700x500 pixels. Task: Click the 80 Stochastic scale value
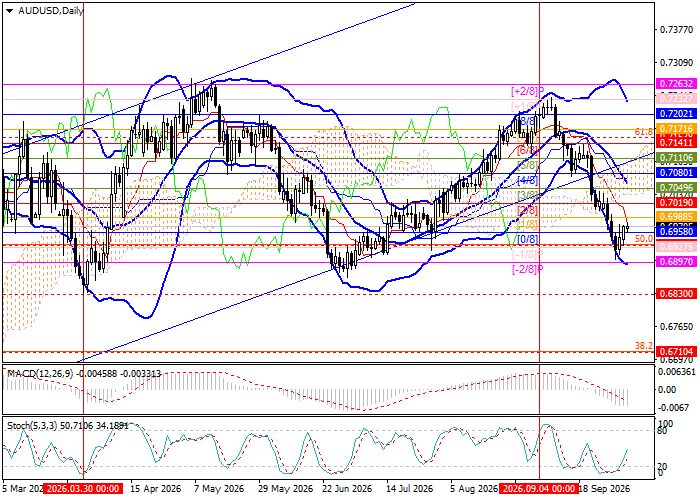click(x=663, y=431)
